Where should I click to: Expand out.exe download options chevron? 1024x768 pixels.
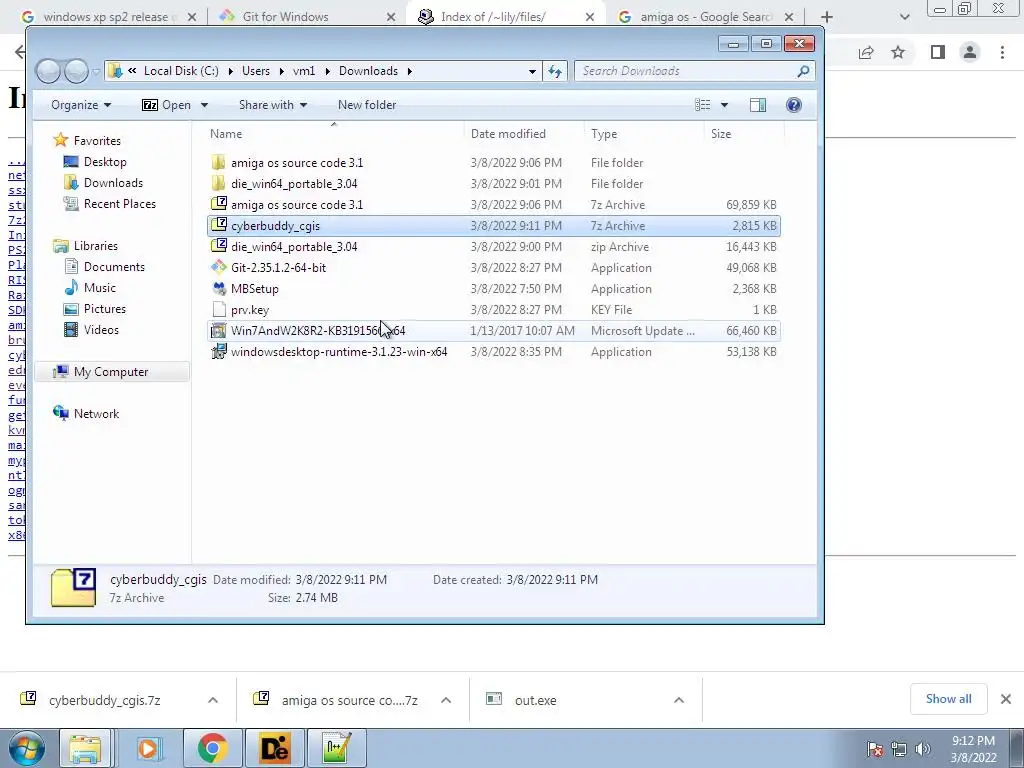pyautogui.click(x=679, y=700)
